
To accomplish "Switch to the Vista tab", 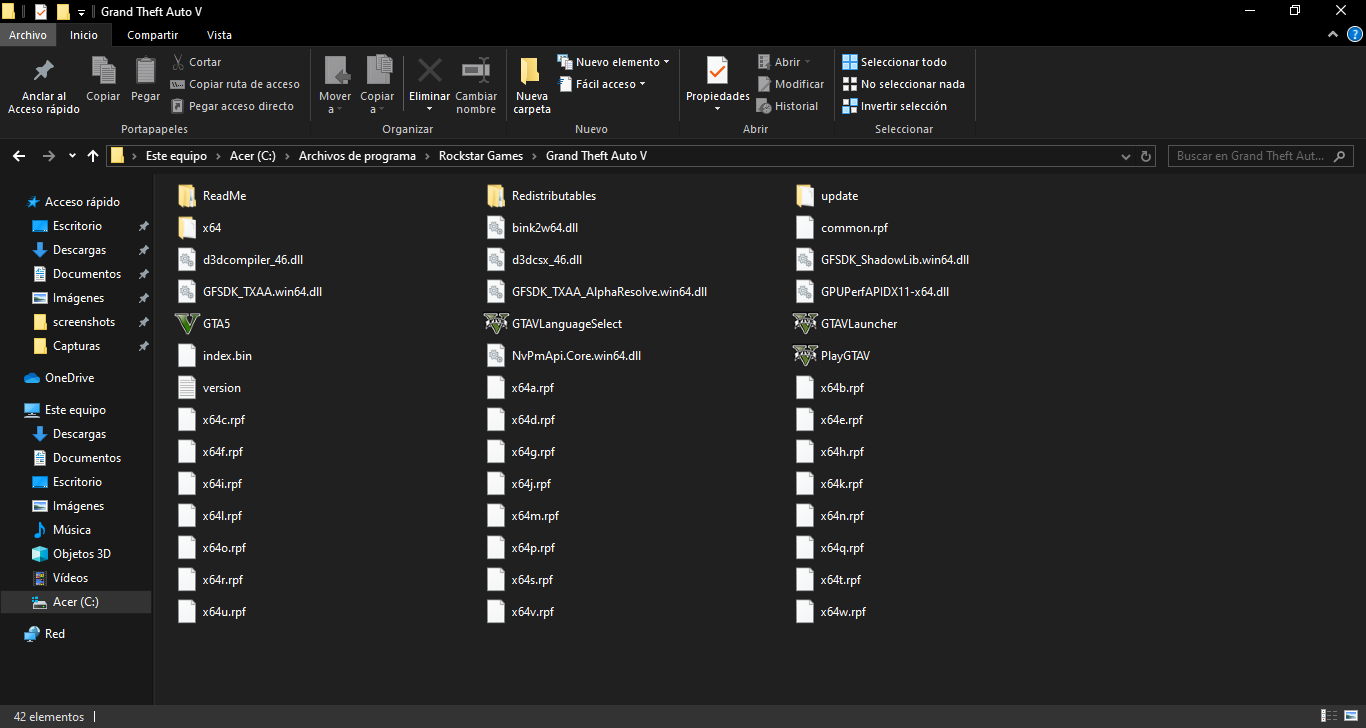I will pyautogui.click(x=219, y=35).
